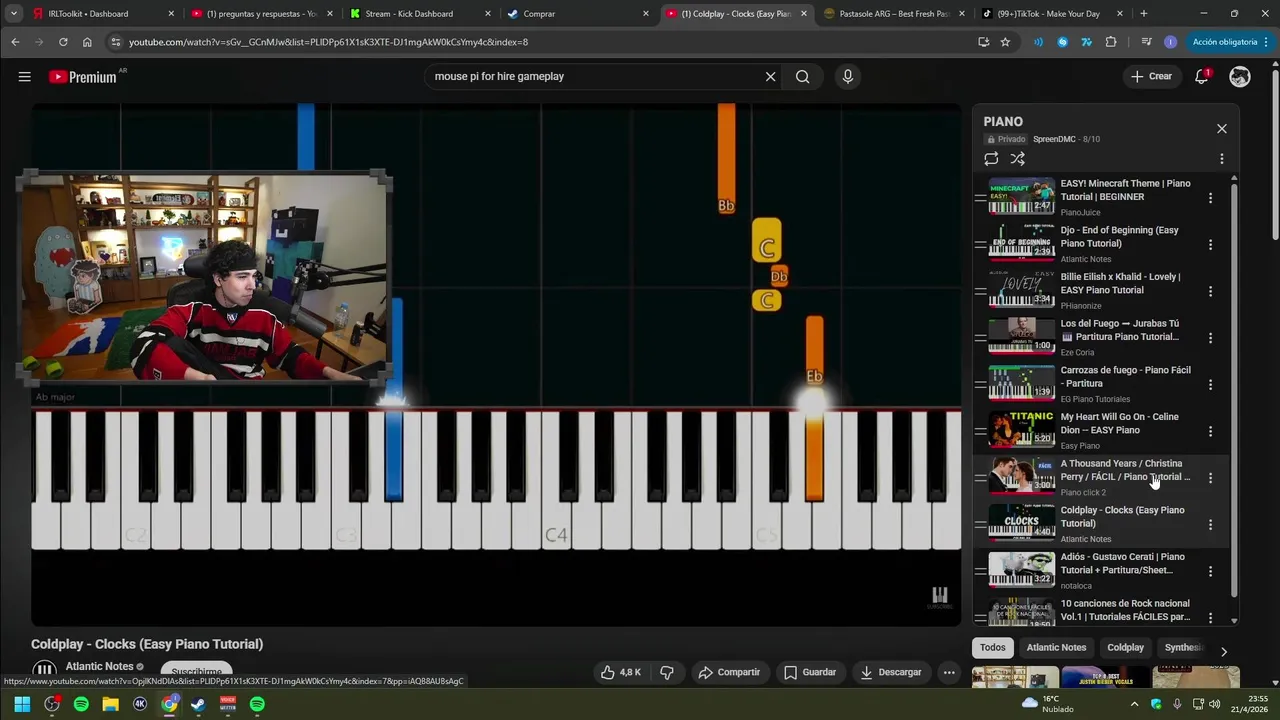Open options for Minecraft Theme video
1280x720 pixels.
pos(1210,198)
